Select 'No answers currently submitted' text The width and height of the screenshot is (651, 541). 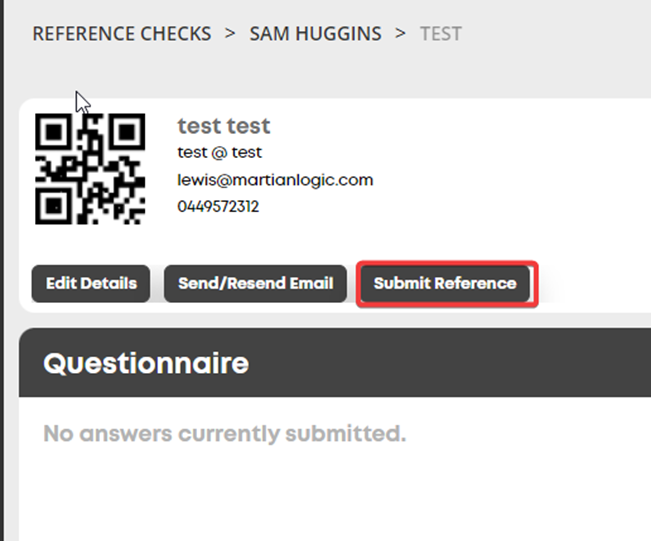coord(224,434)
